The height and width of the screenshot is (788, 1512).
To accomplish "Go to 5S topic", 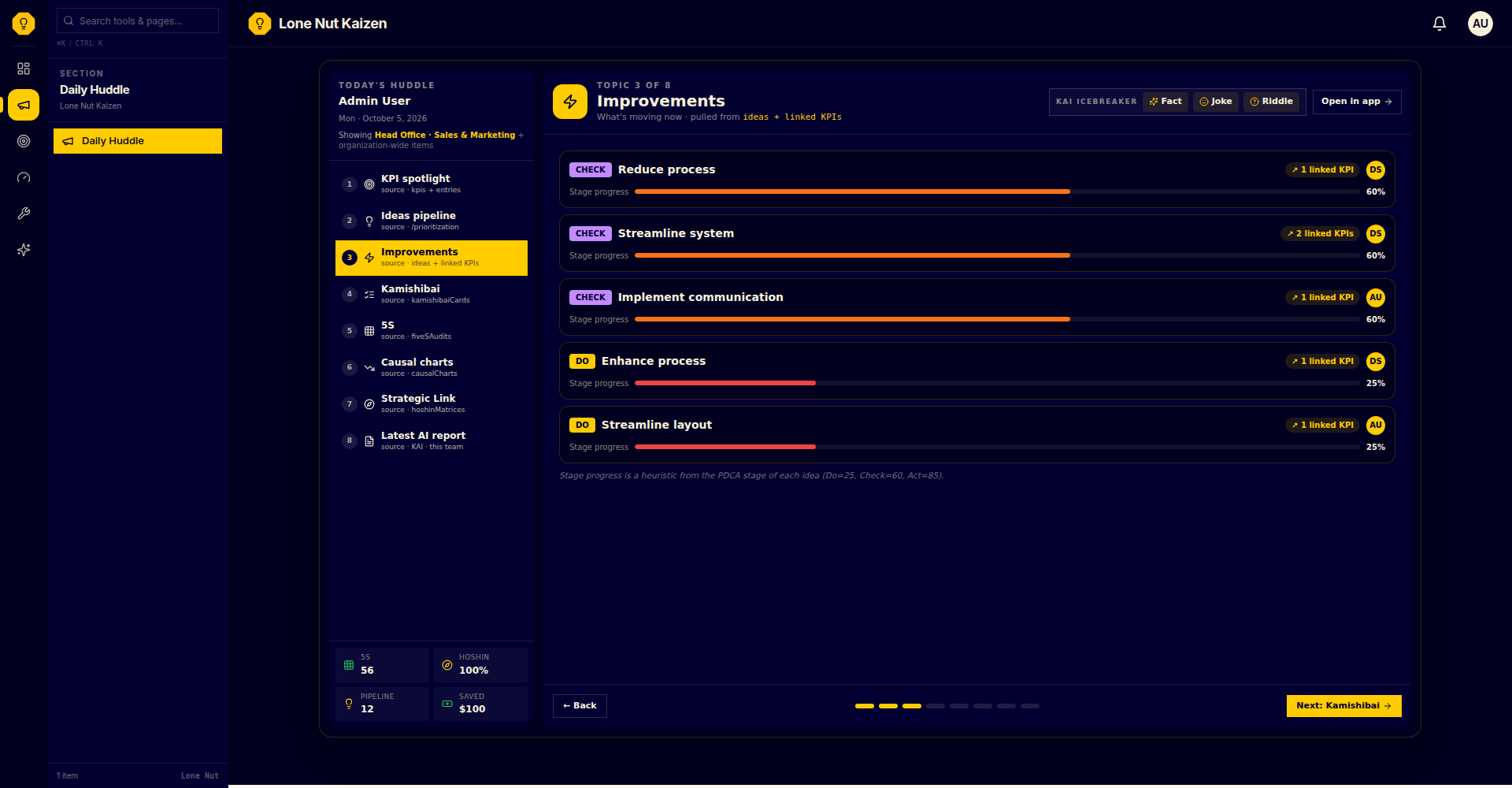I will click(432, 331).
